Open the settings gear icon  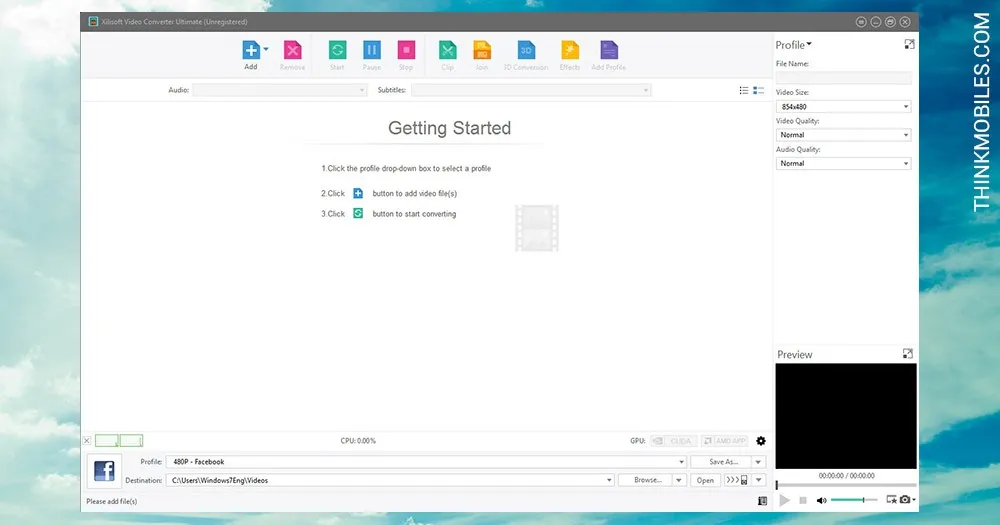pyautogui.click(x=761, y=441)
